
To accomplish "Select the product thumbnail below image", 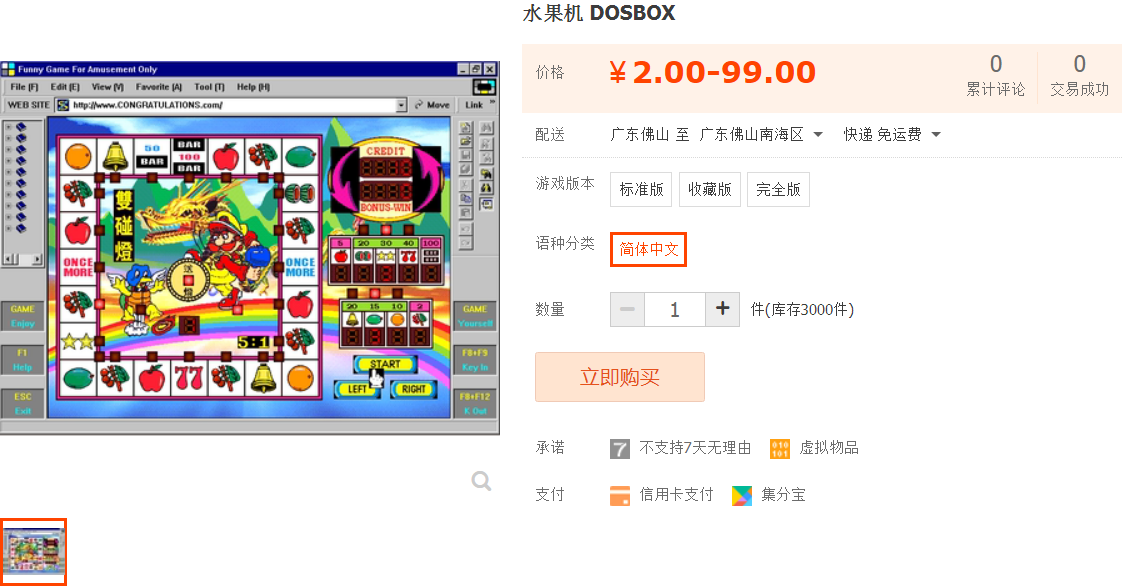I will (x=34, y=551).
